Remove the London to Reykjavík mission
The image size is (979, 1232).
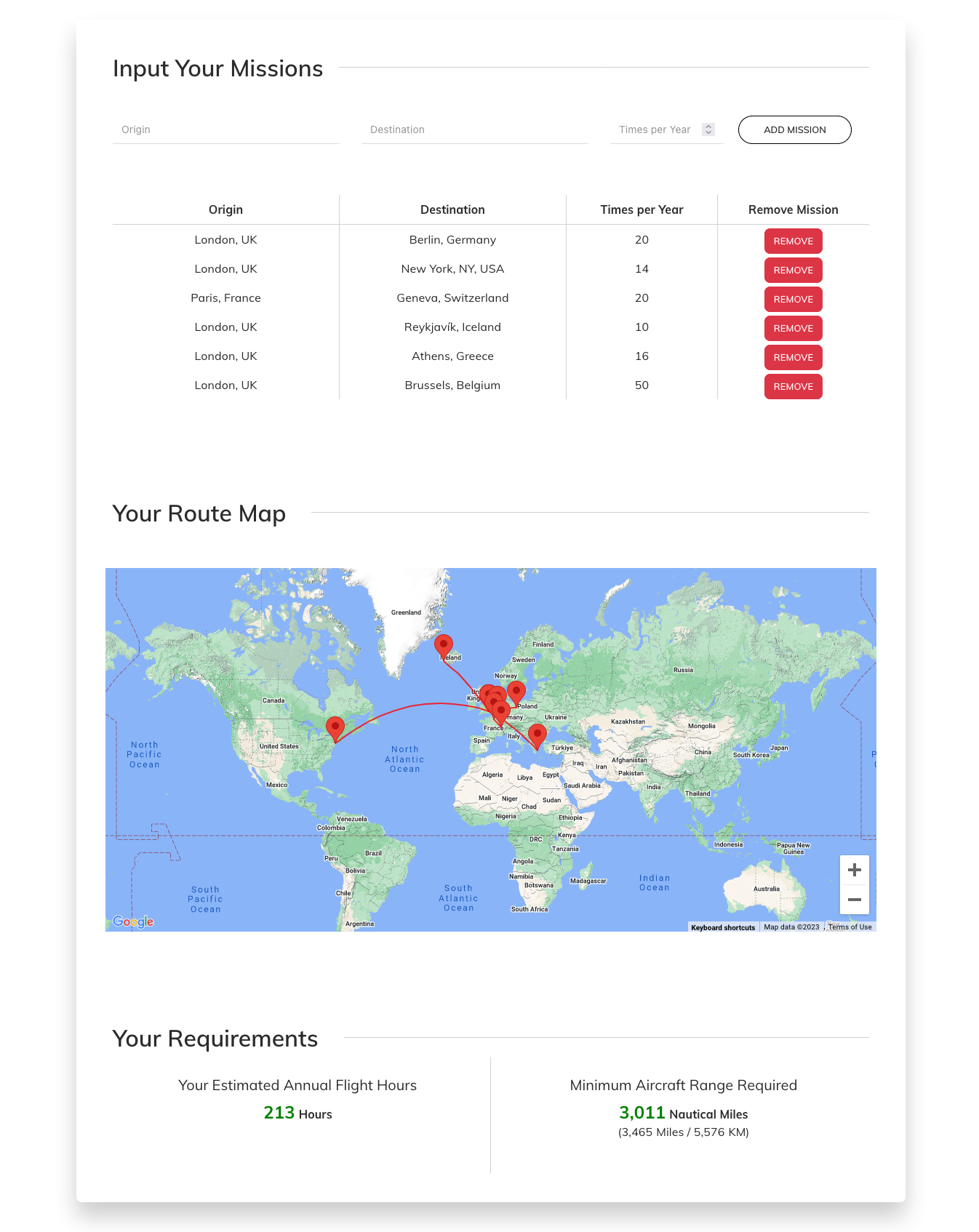793,328
